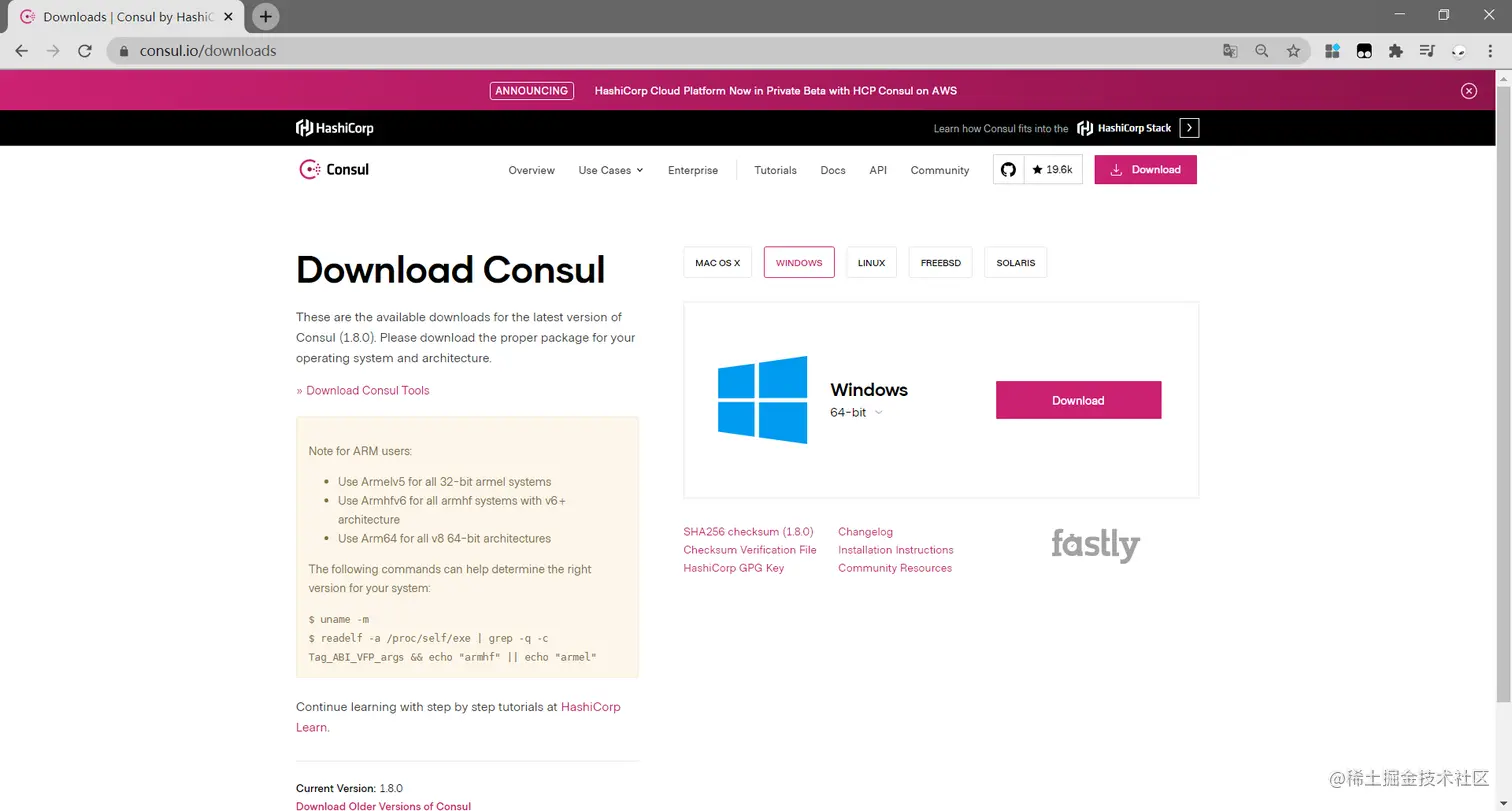This screenshot has height=811, width=1512.
Task: Expand the Use Cases dropdown menu
Action: [611, 171]
